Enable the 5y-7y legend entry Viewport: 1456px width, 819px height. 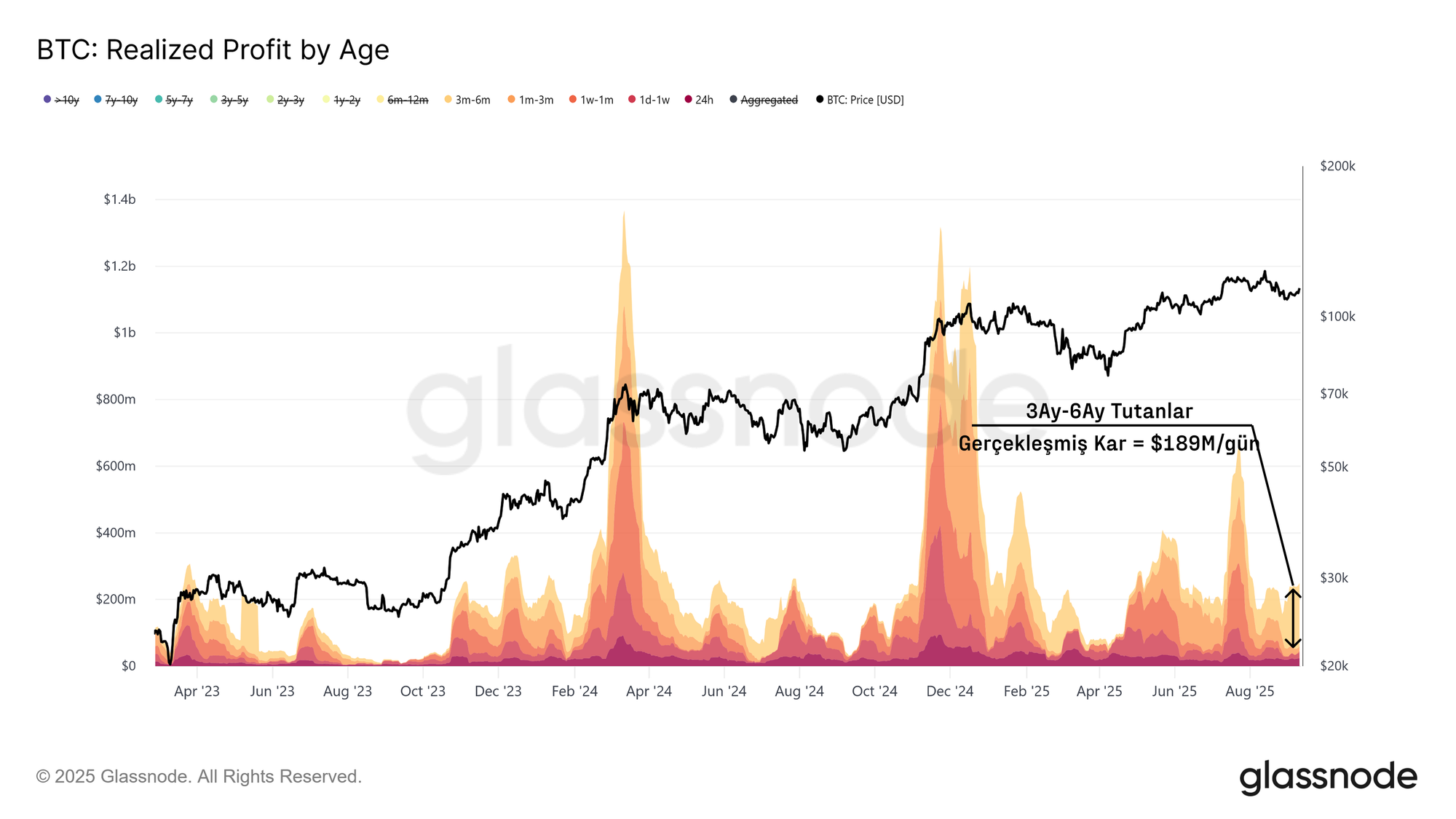pyautogui.click(x=174, y=100)
